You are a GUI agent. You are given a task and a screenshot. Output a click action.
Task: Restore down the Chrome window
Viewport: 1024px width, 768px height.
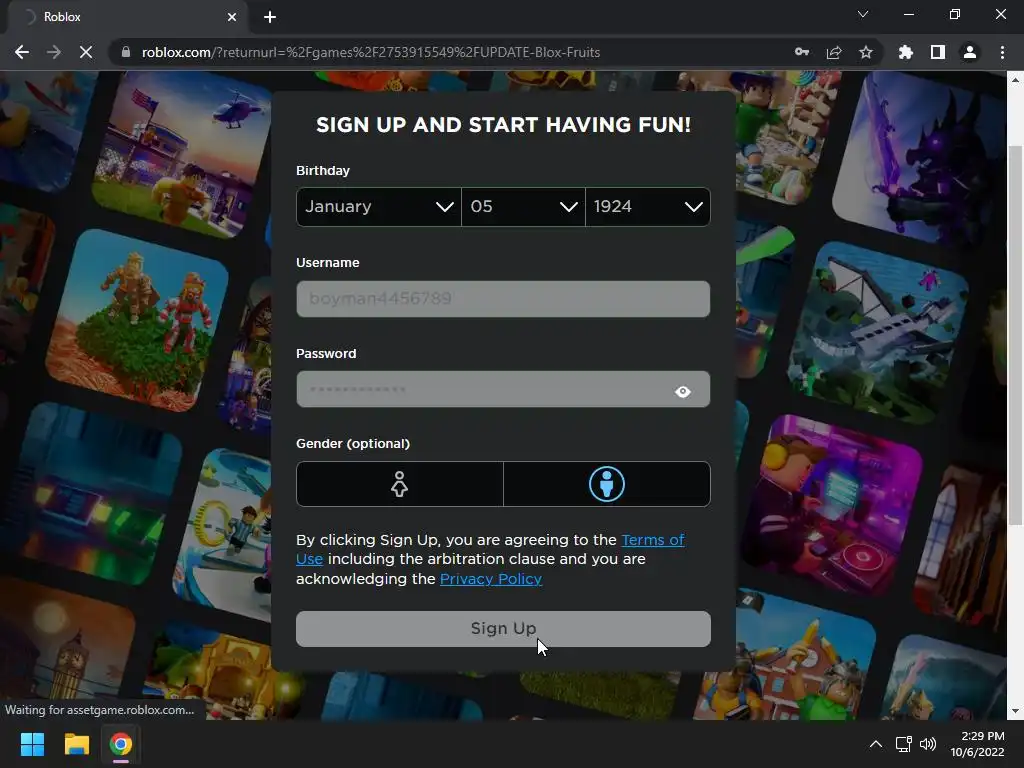(955, 14)
